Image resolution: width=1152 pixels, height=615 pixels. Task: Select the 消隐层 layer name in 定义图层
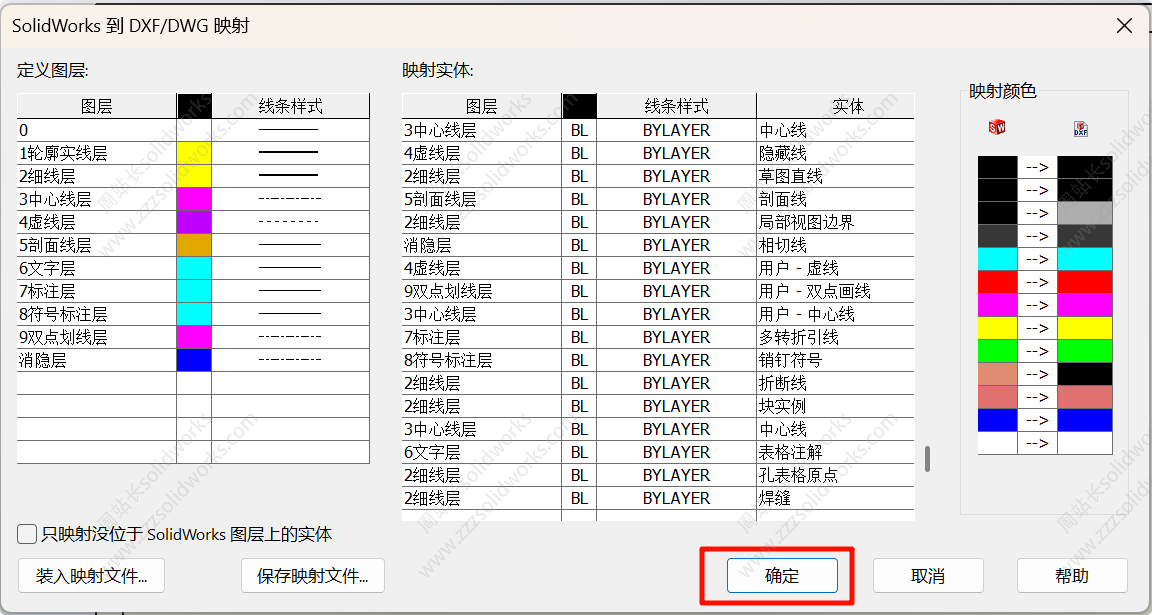pyautogui.click(x=96, y=360)
